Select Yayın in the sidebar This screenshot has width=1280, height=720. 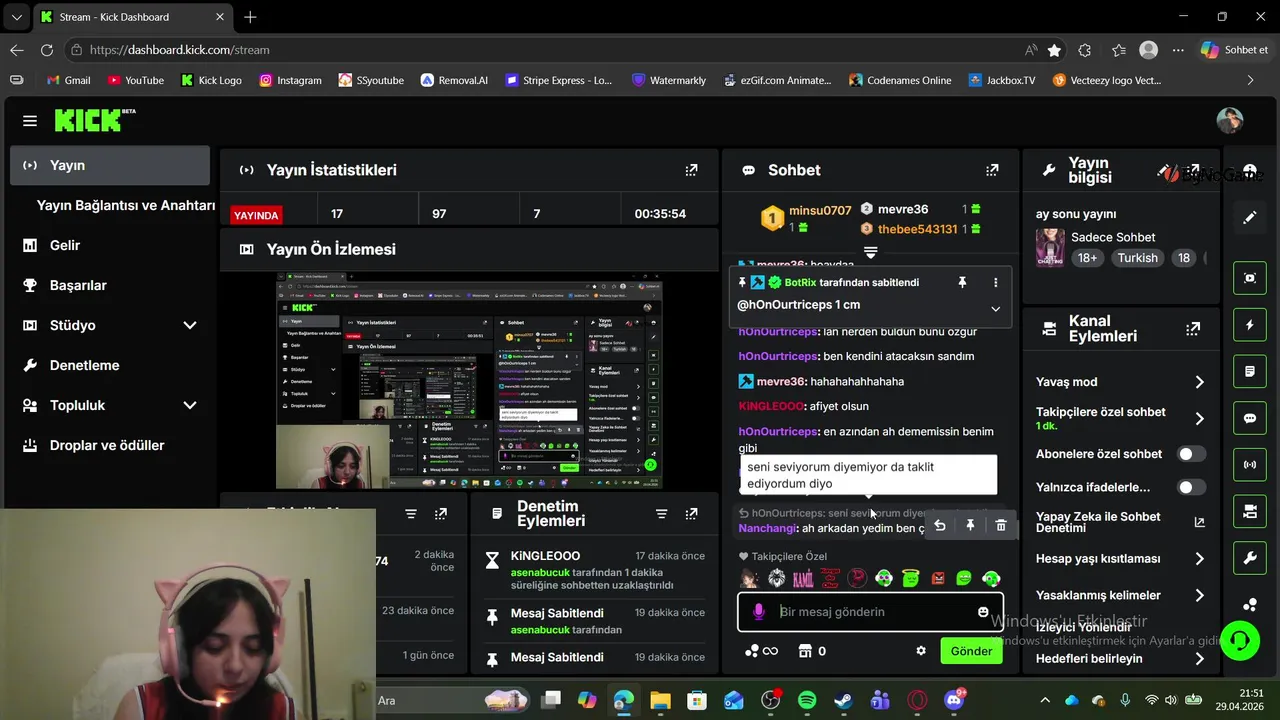[110, 165]
